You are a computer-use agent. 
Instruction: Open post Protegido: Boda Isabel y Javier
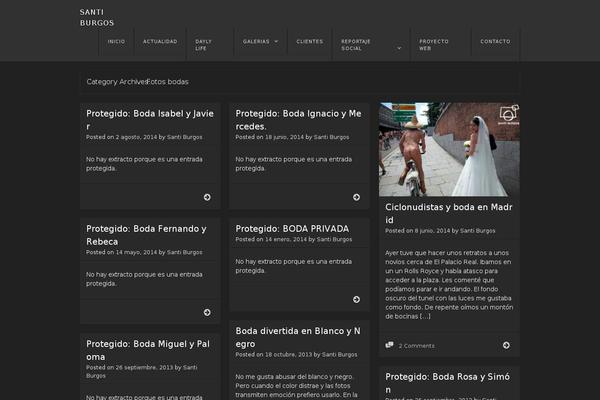(x=150, y=120)
